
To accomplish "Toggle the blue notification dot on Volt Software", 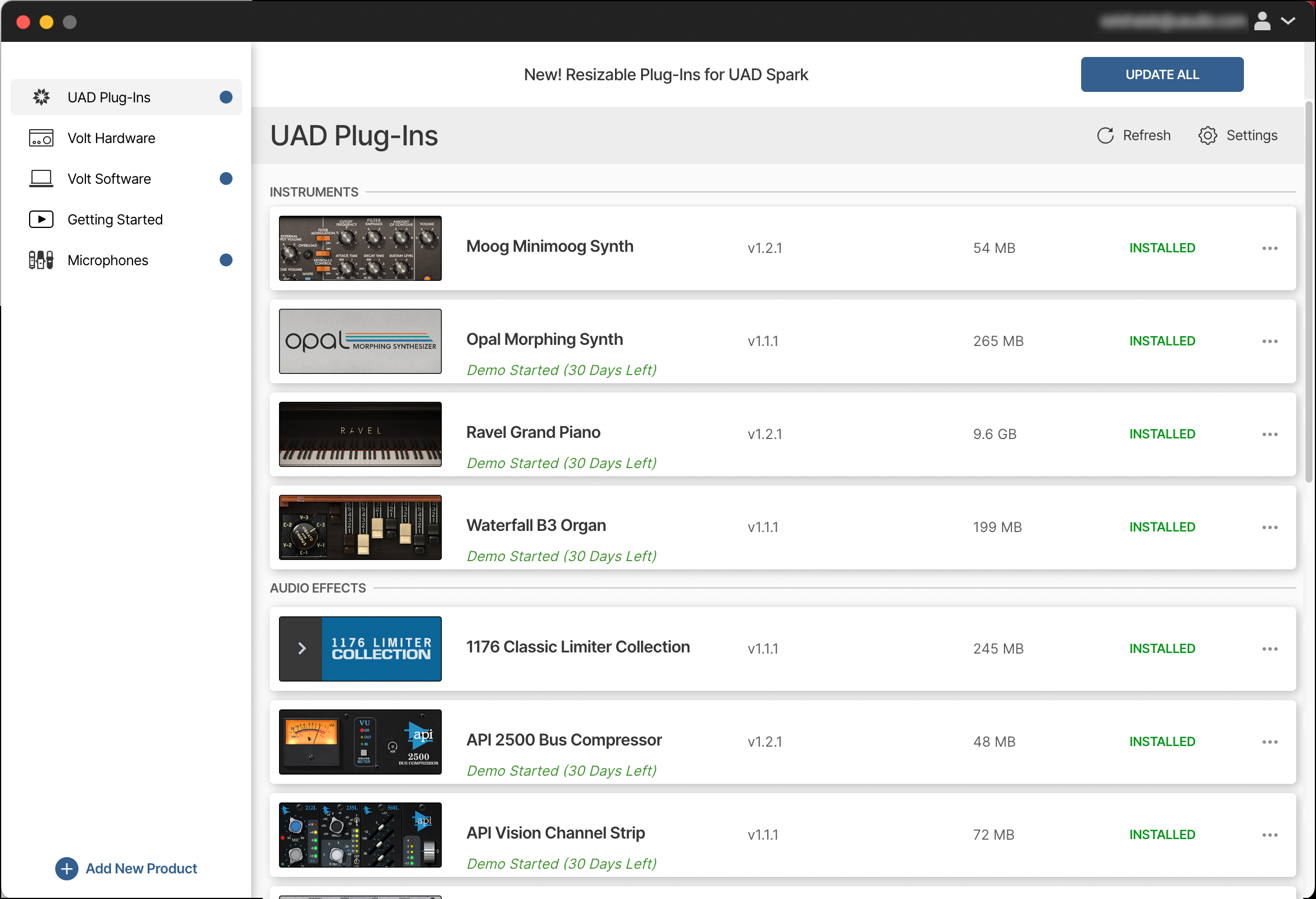I will (x=226, y=179).
